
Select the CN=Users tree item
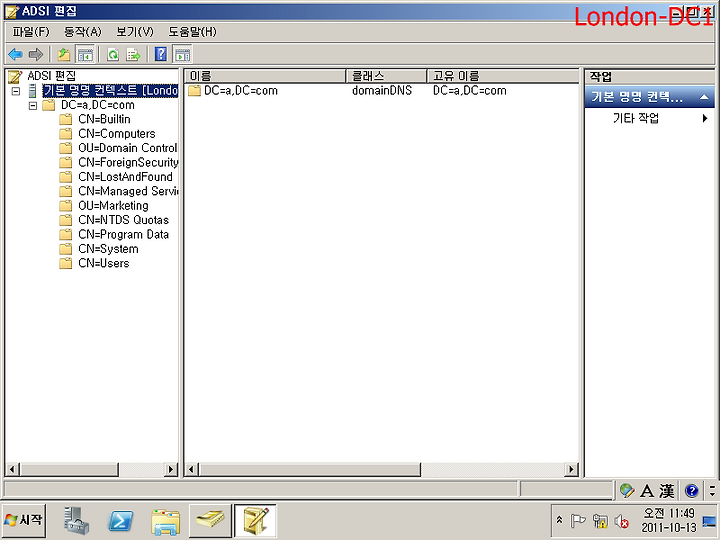coord(104,263)
